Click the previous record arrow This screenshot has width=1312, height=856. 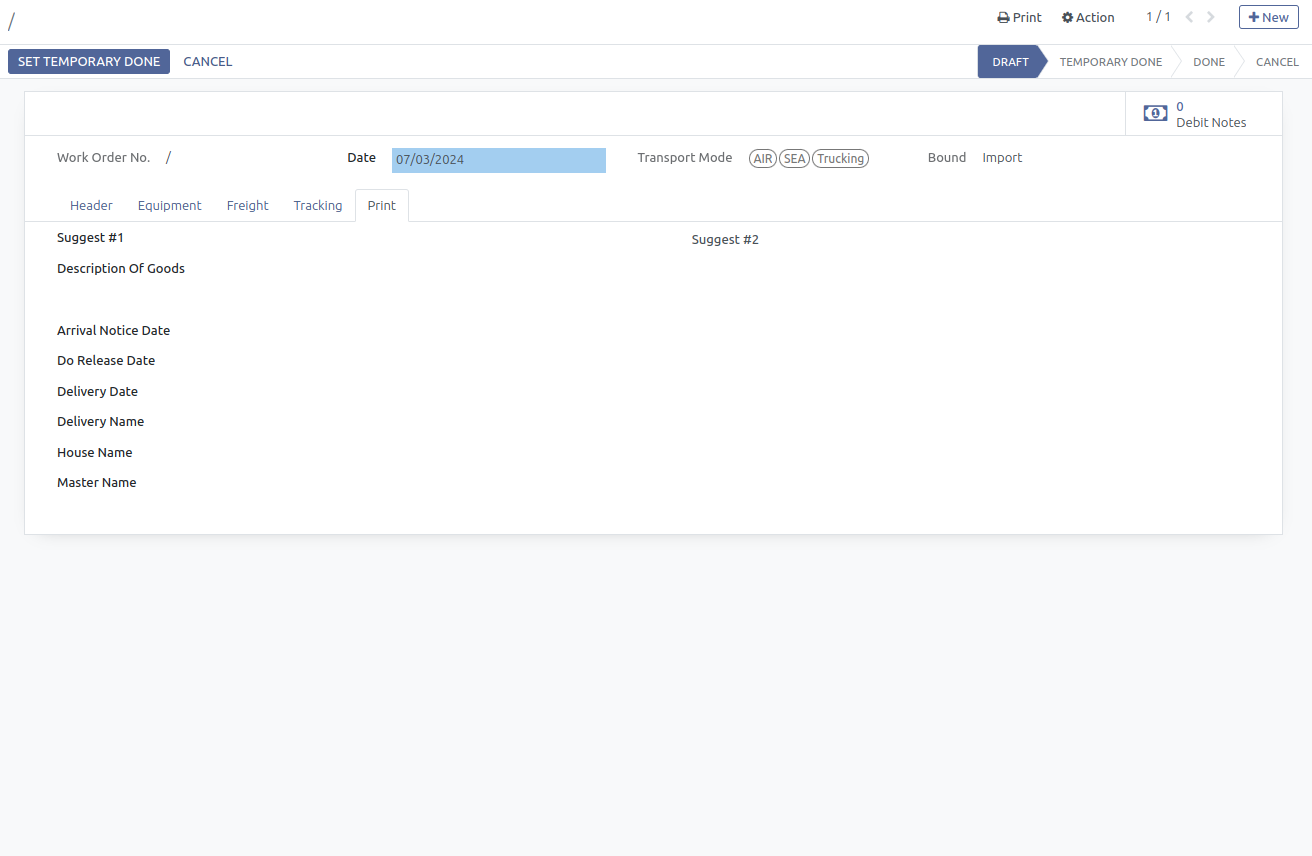1189,17
